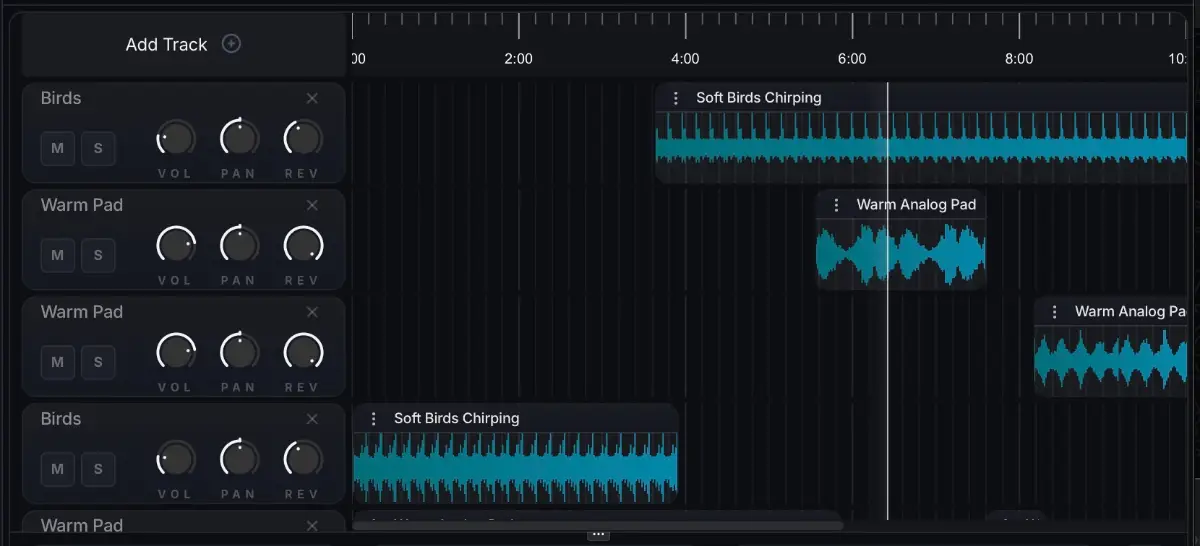The width and height of the screenshot is (1200, 546).
Task: Click the PAN knob on lower Birds track
Action: pos(239,459)
